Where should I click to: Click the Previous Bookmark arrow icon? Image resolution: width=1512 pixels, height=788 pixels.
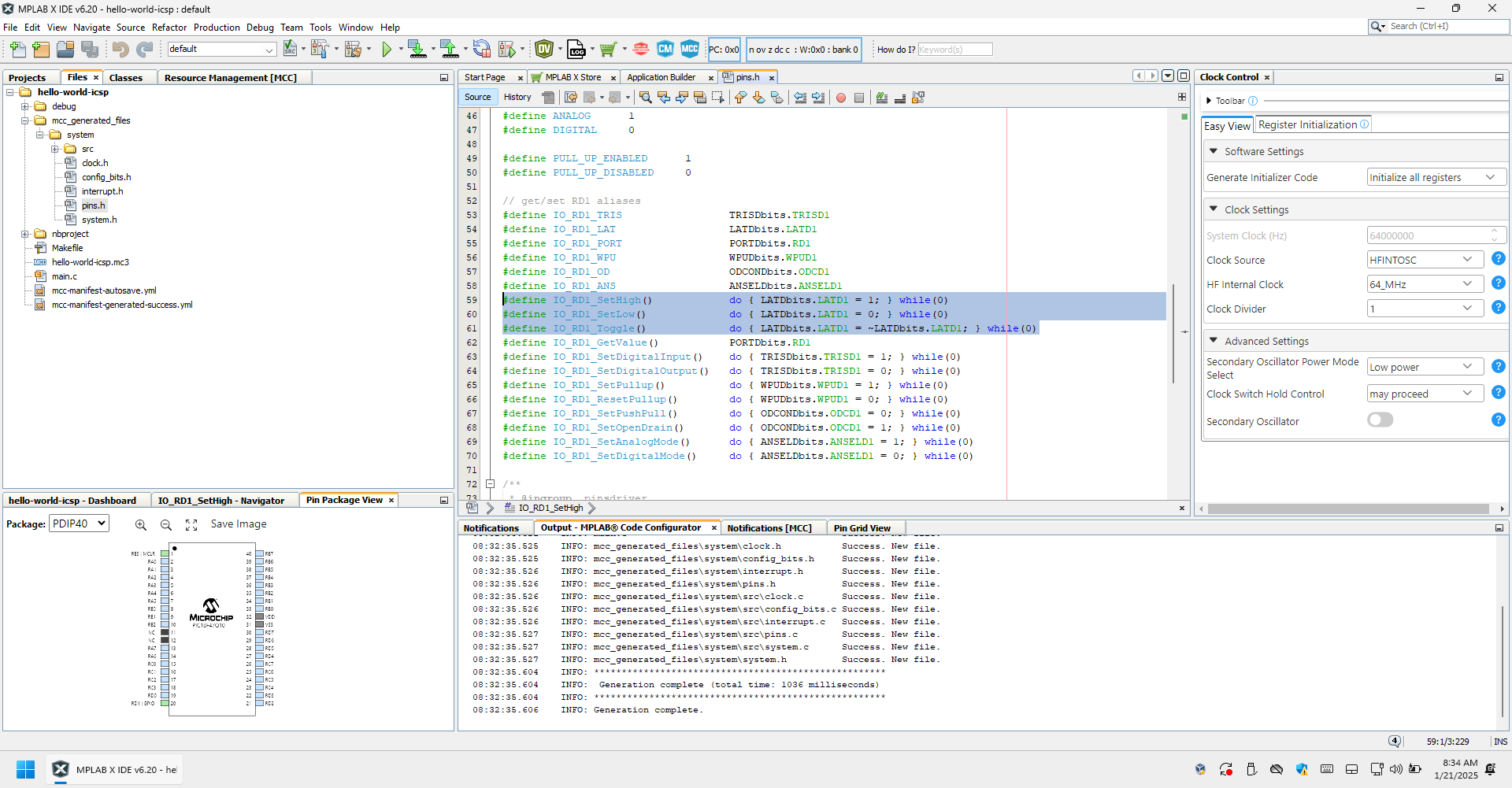740,98
